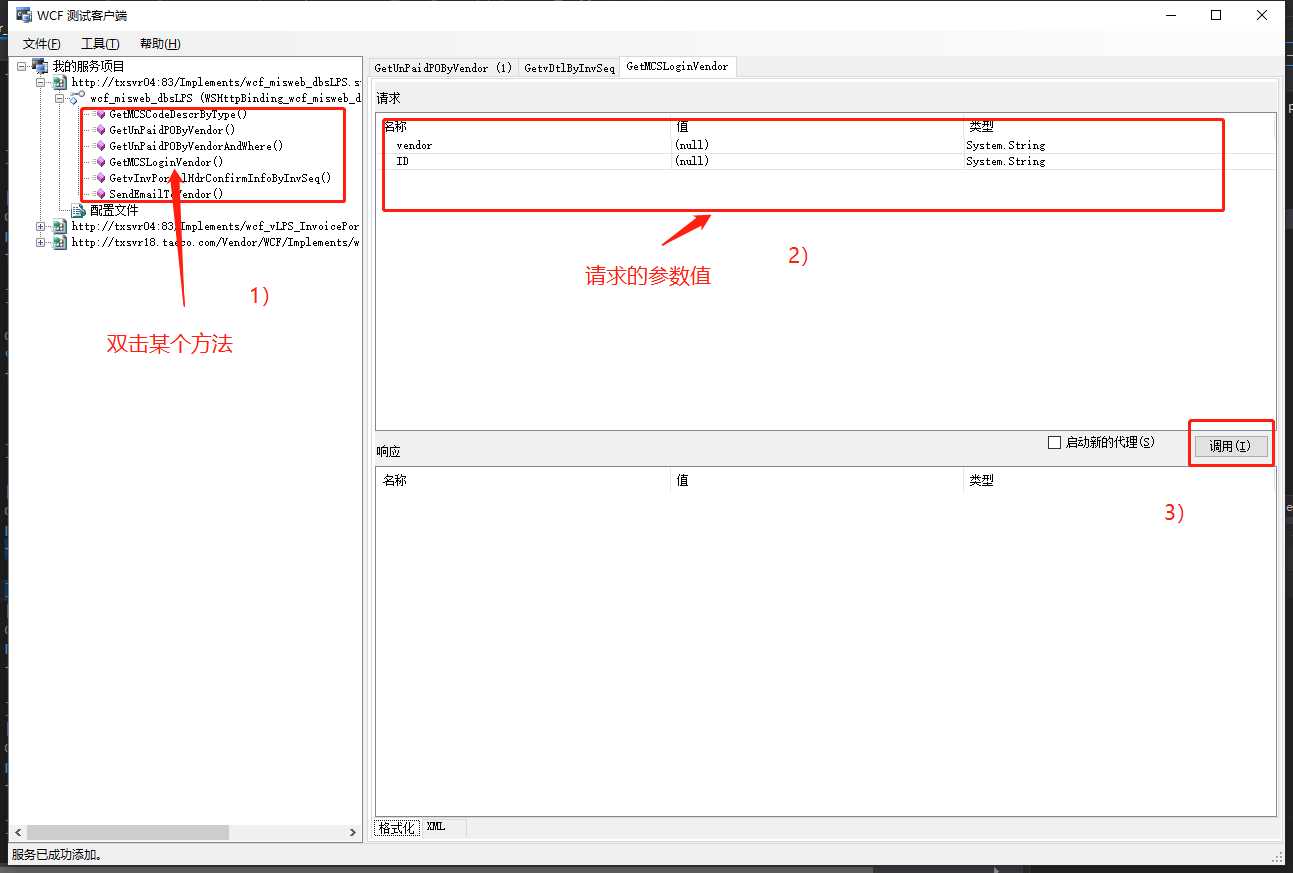The width and height of the screenshot is (1293, 873).
Task: Select GetUnPaidPOByVendorAndWhere() in the tree
Action: click(x=196, y=146)
